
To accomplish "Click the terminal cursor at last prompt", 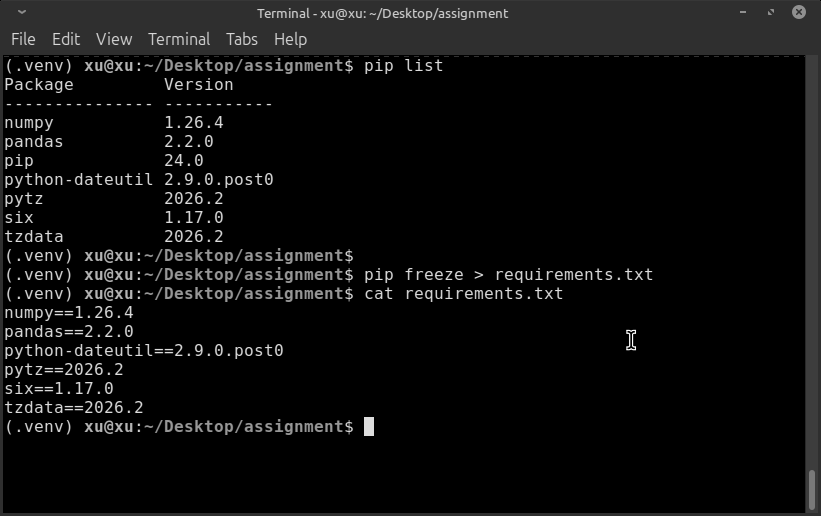I will tap(369, 426).
